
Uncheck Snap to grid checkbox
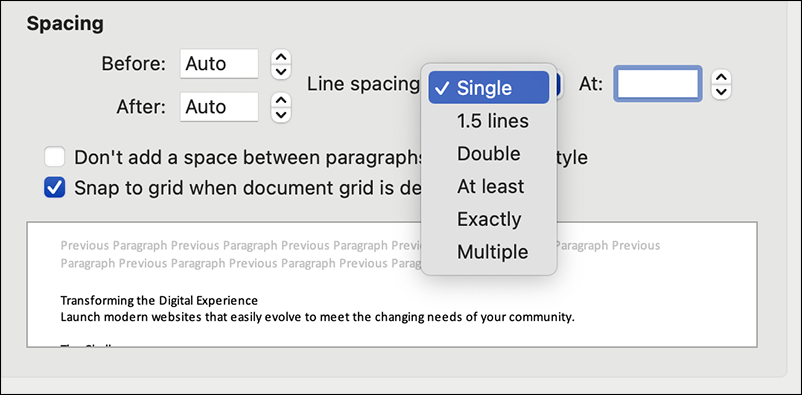pos(54,187)
